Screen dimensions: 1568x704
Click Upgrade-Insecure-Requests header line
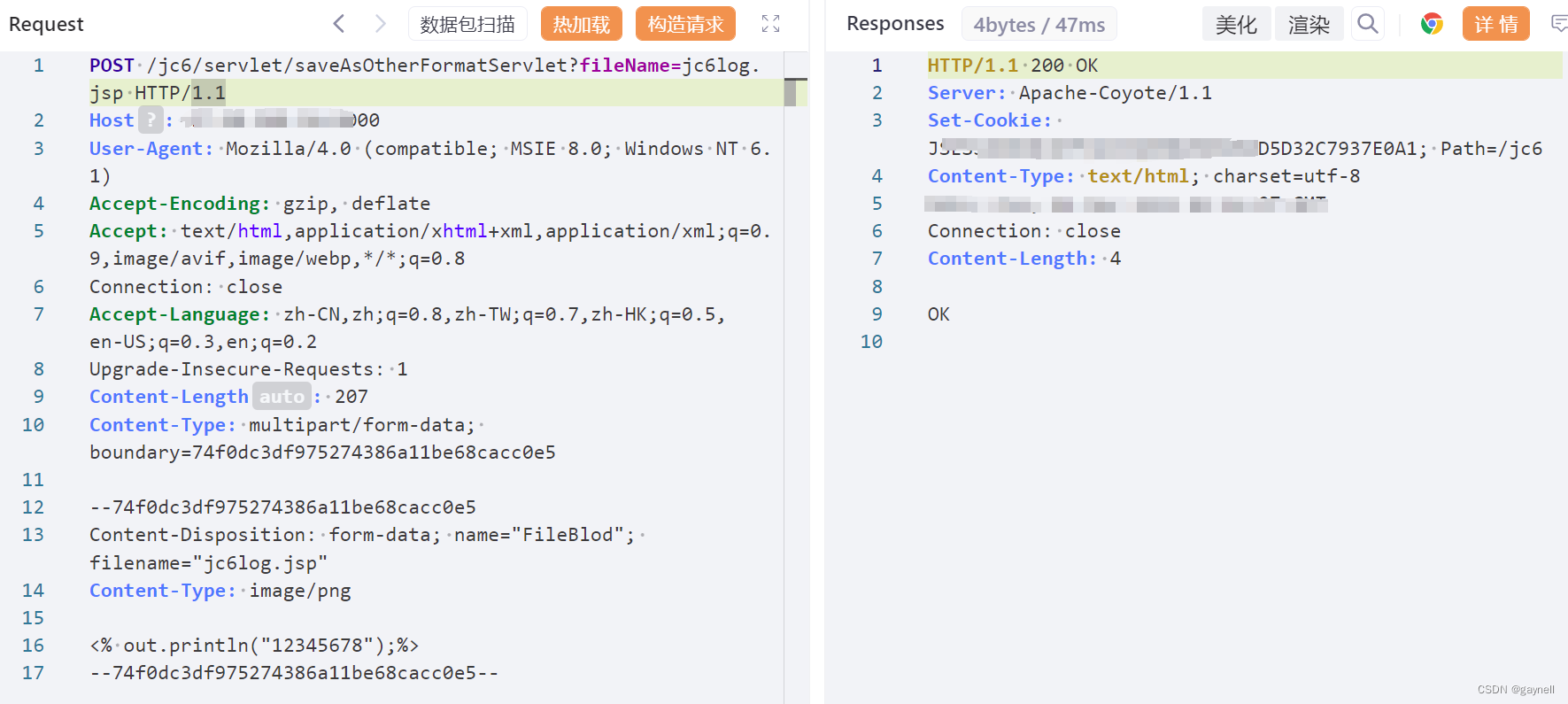click(248, 369)
